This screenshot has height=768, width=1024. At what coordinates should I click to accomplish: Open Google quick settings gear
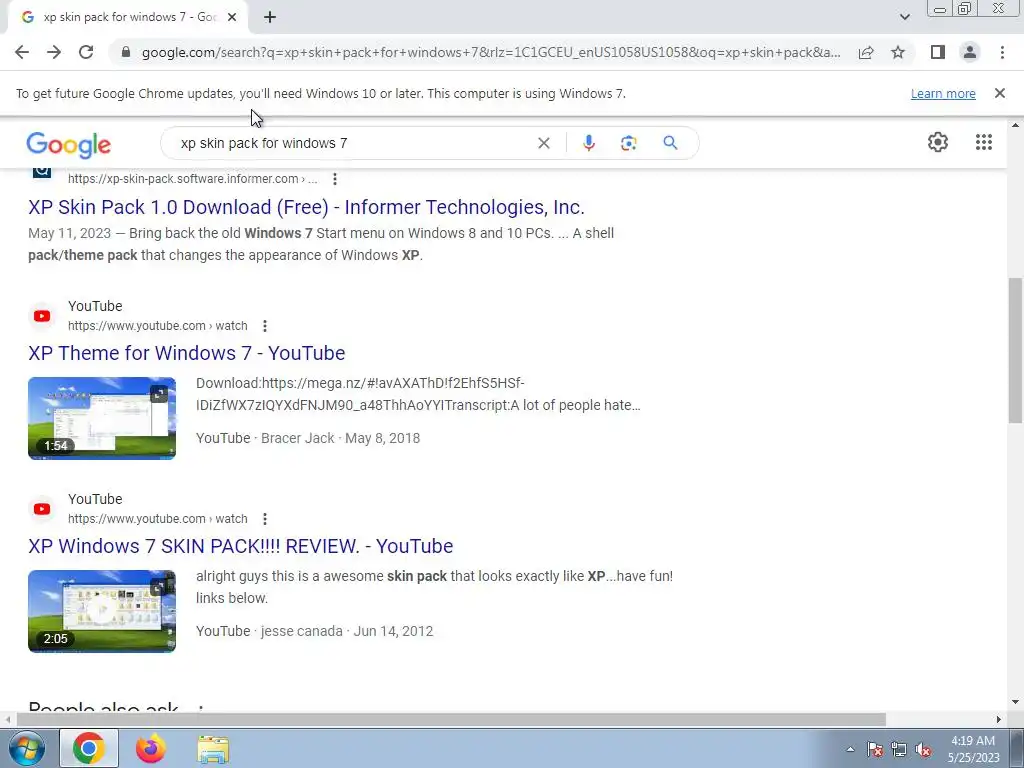[x=938, y=142]
